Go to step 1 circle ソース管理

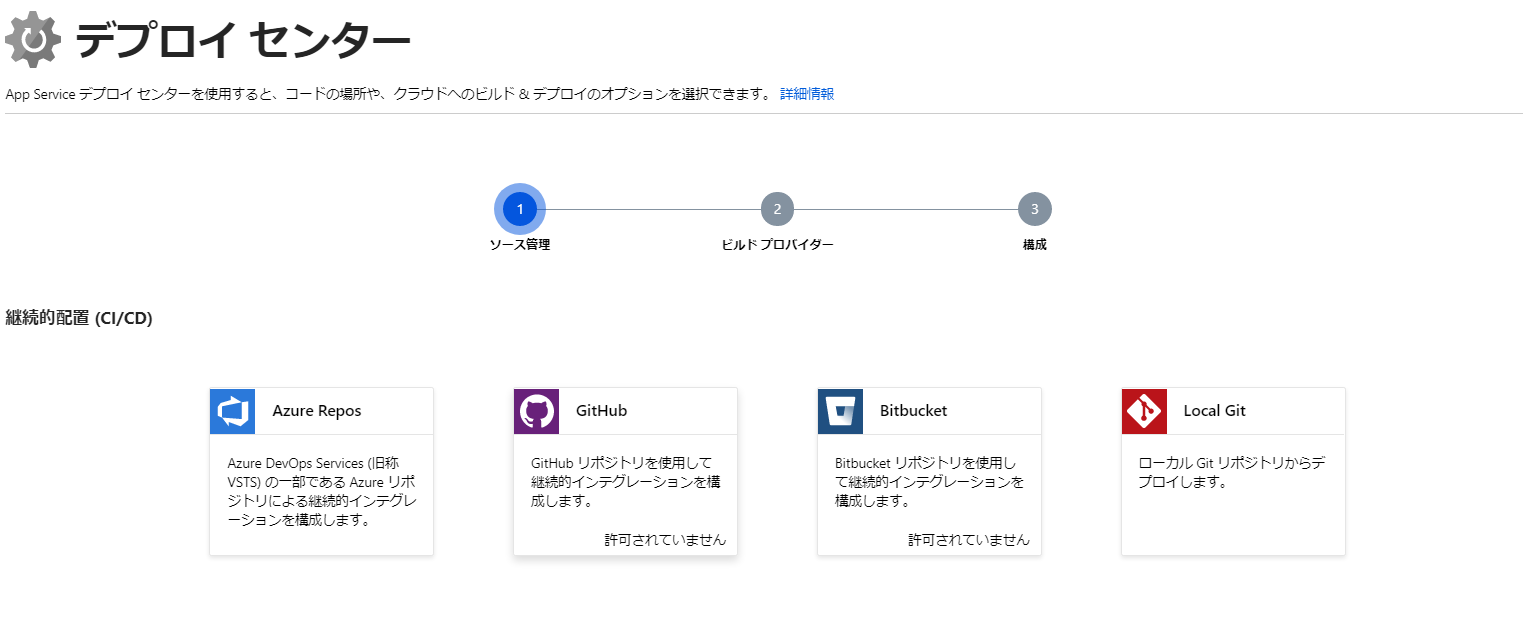click(520, 209)
